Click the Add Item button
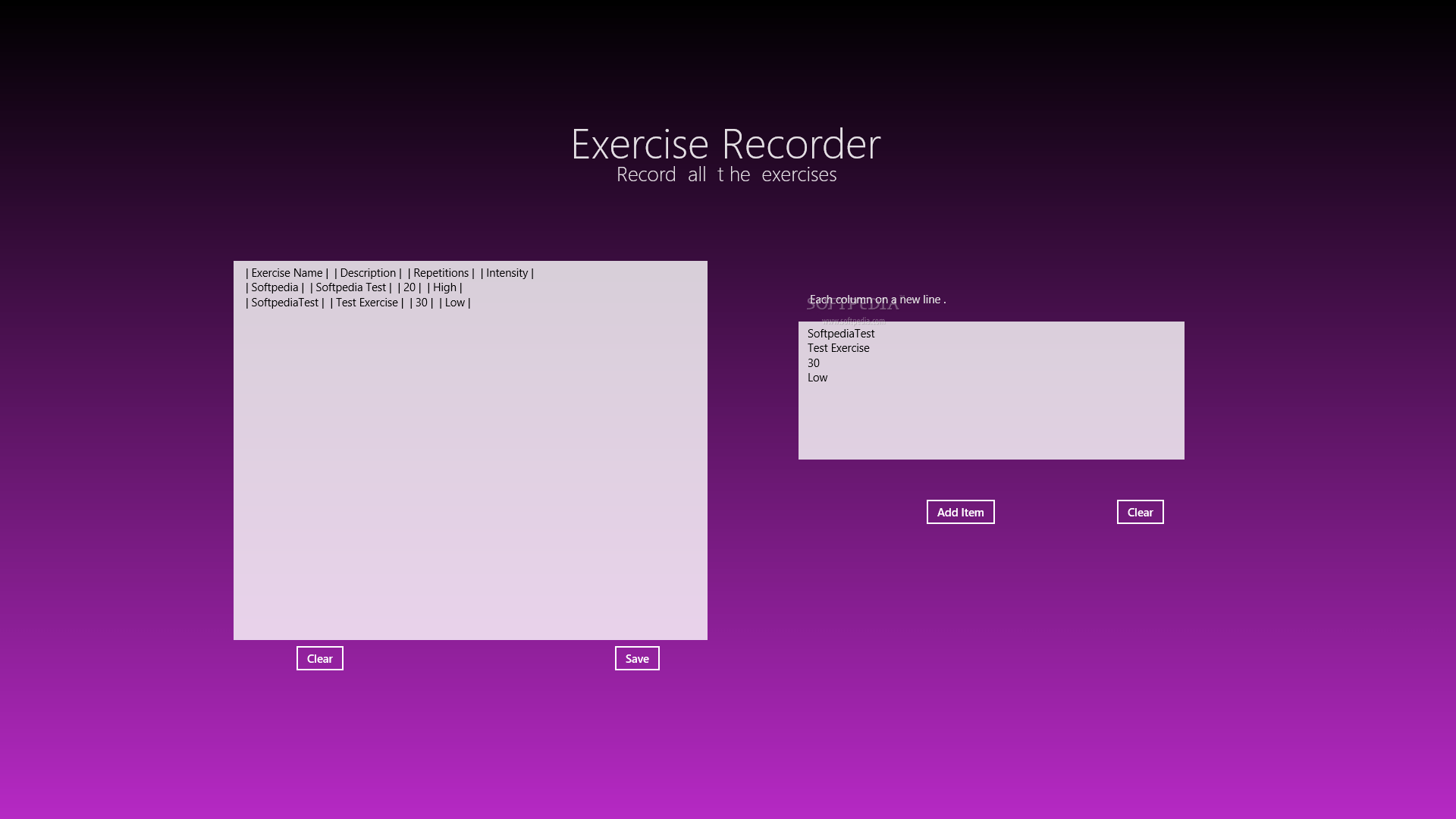The width and height of the screenshot is (1456, 819). [x=960, y=512]
